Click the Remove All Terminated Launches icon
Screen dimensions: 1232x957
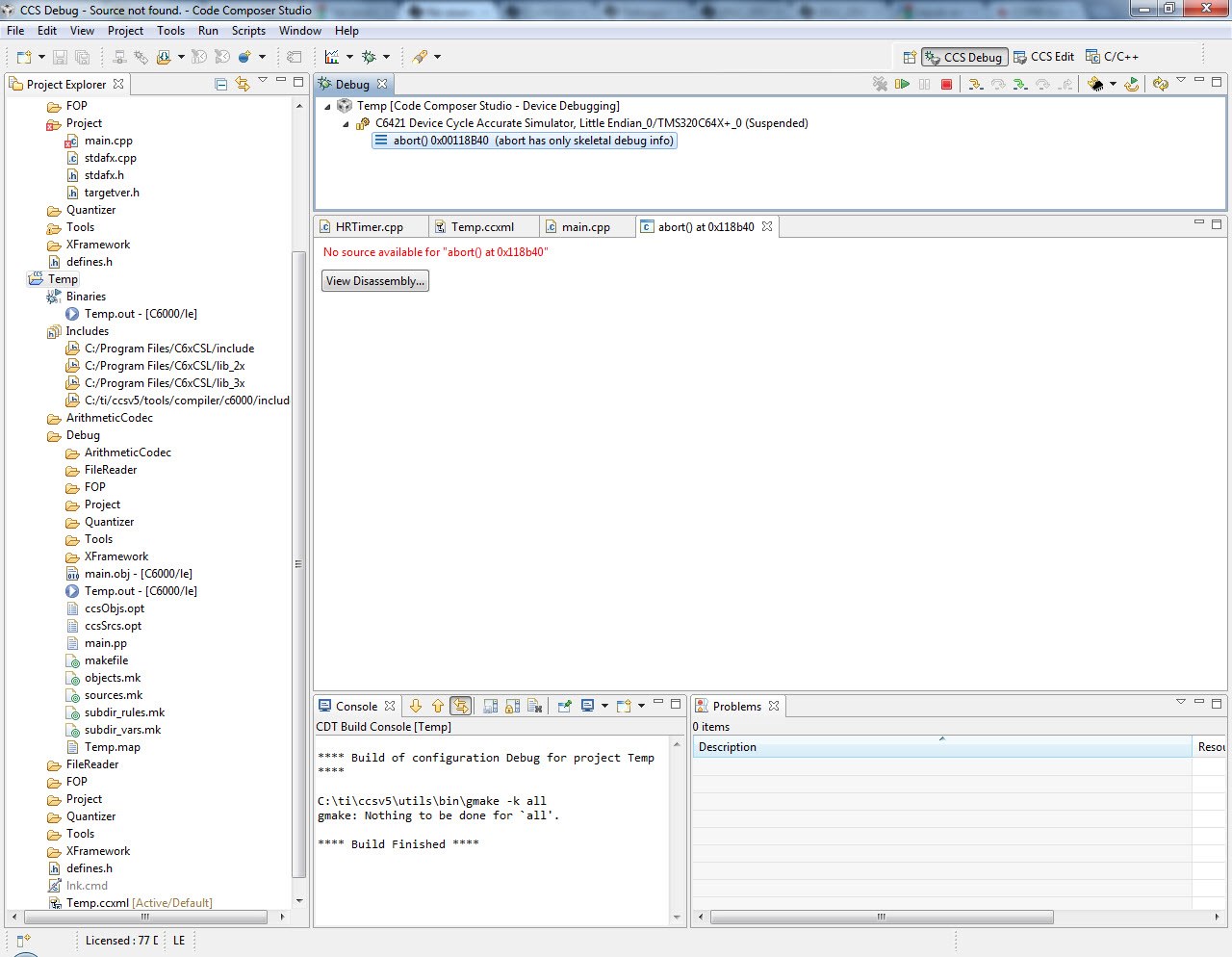[x=880, y=85]
